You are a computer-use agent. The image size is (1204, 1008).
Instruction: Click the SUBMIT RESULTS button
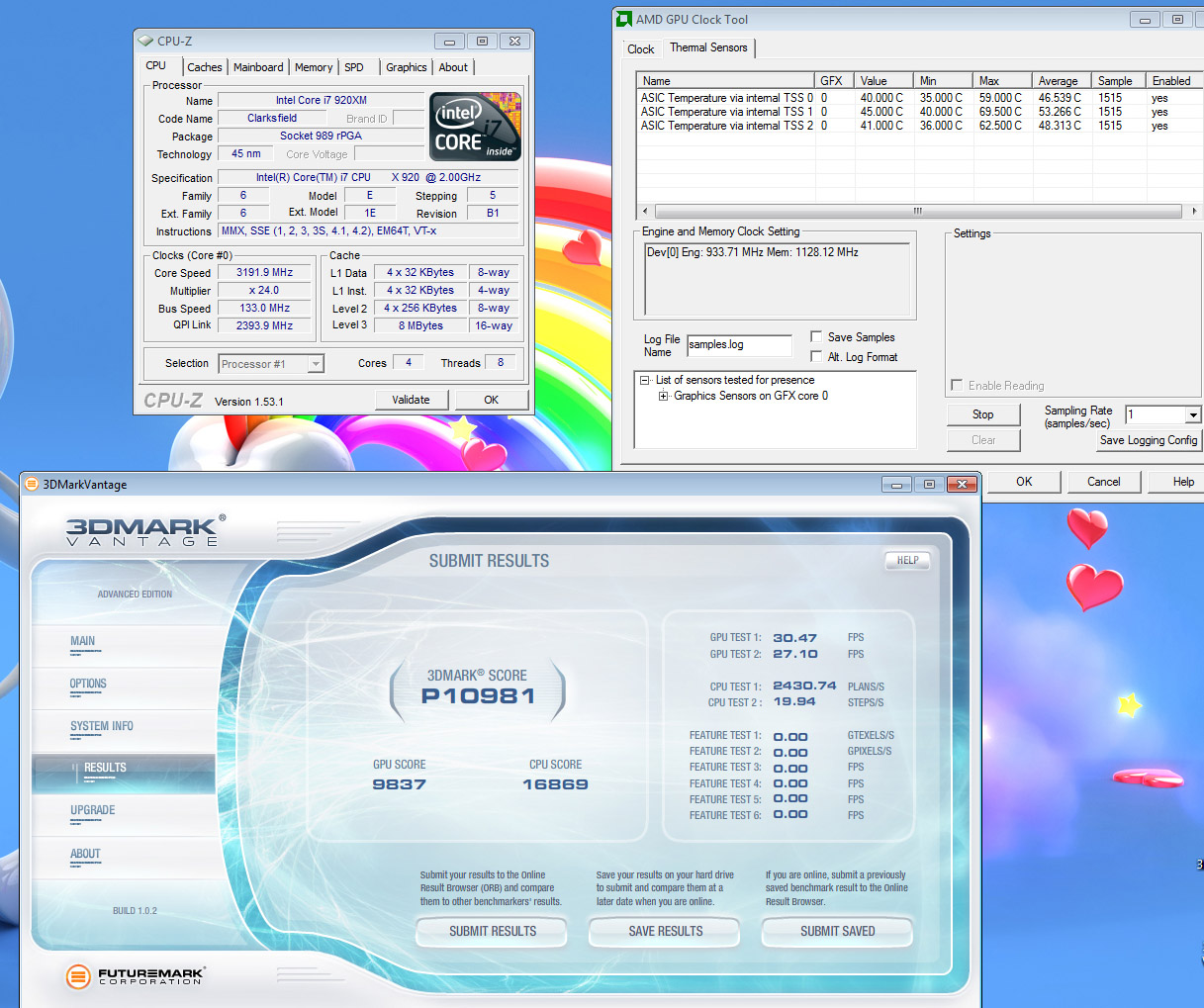coord(492,931)
